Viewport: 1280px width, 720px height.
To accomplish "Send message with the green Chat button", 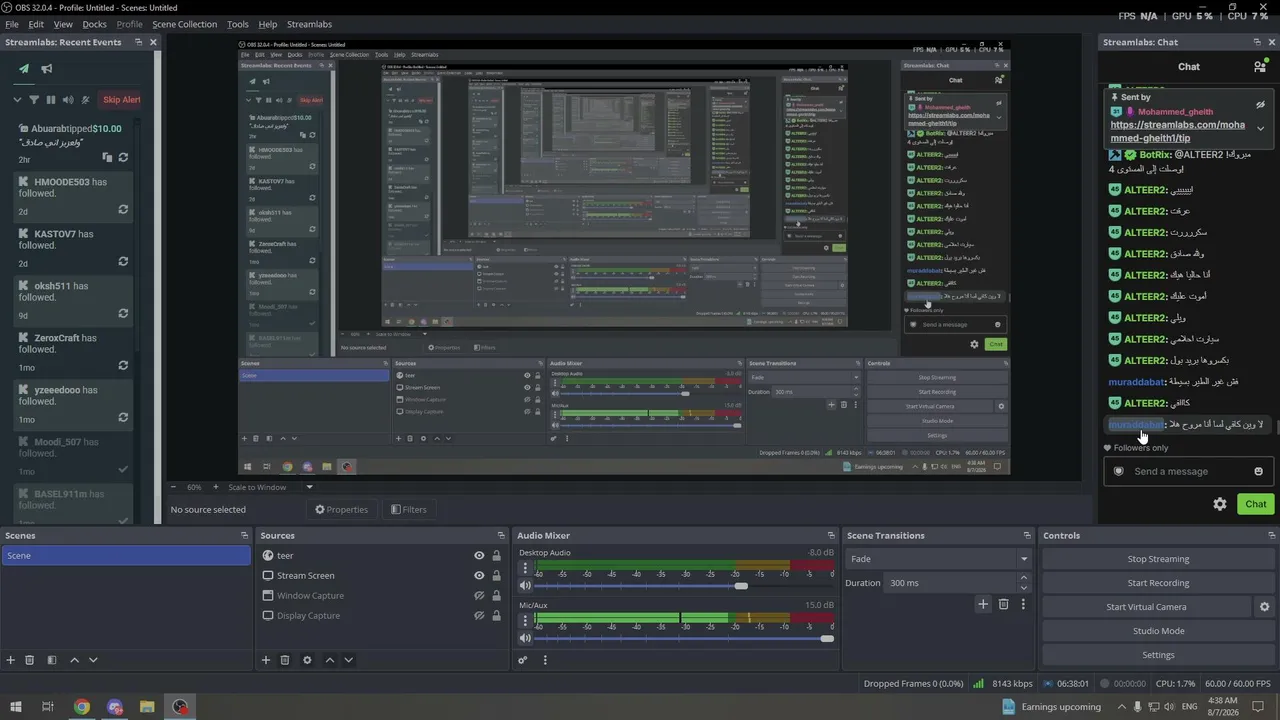I will (1256, 505).
